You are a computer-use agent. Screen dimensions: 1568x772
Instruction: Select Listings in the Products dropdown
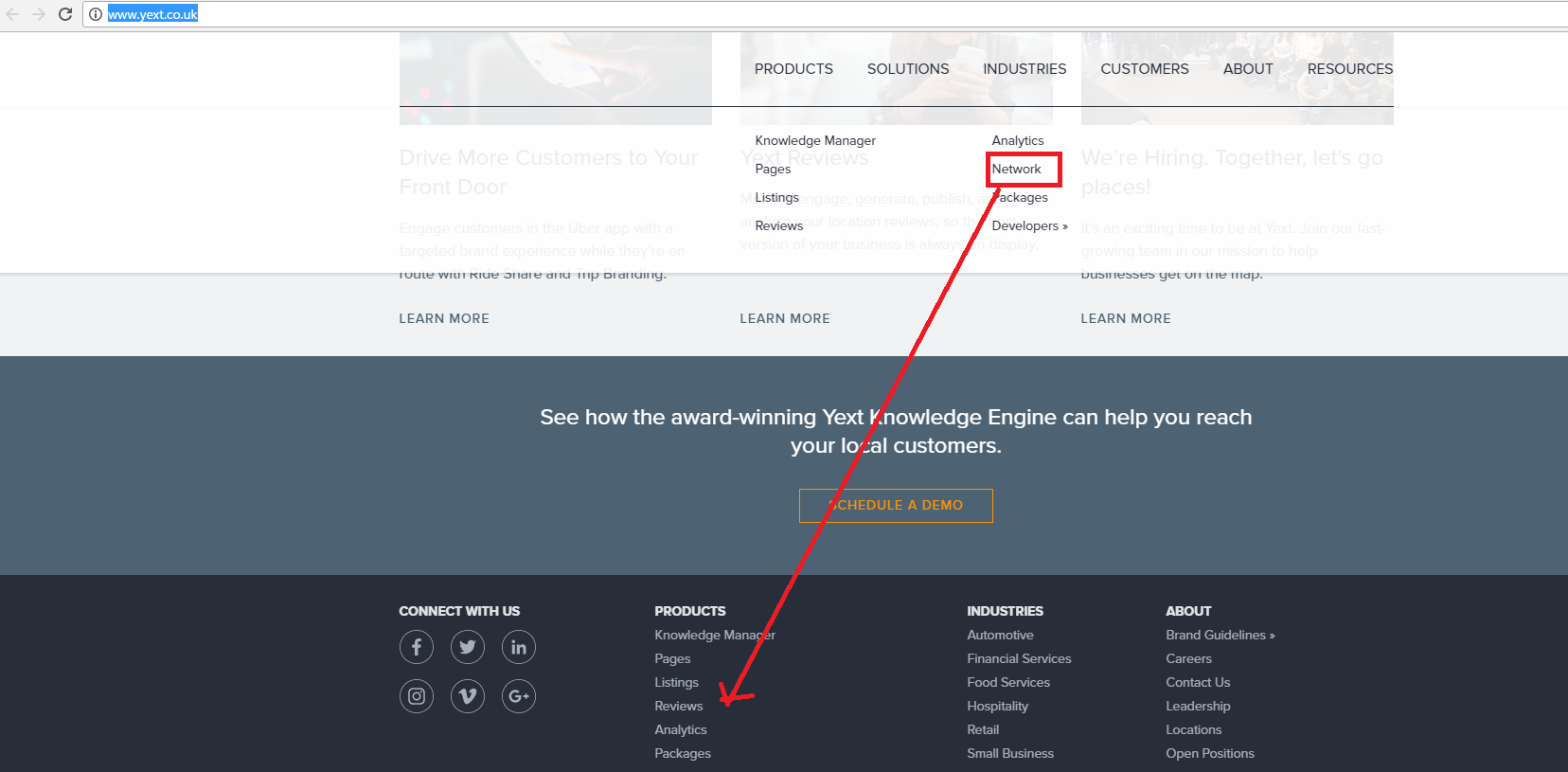click(x=777, y=197)
